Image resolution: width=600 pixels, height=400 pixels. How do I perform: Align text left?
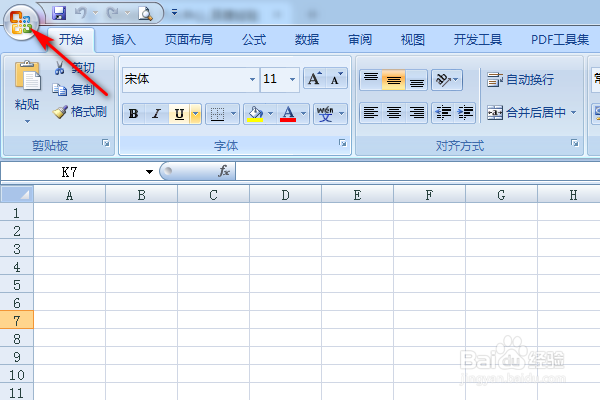coord(371,113)
